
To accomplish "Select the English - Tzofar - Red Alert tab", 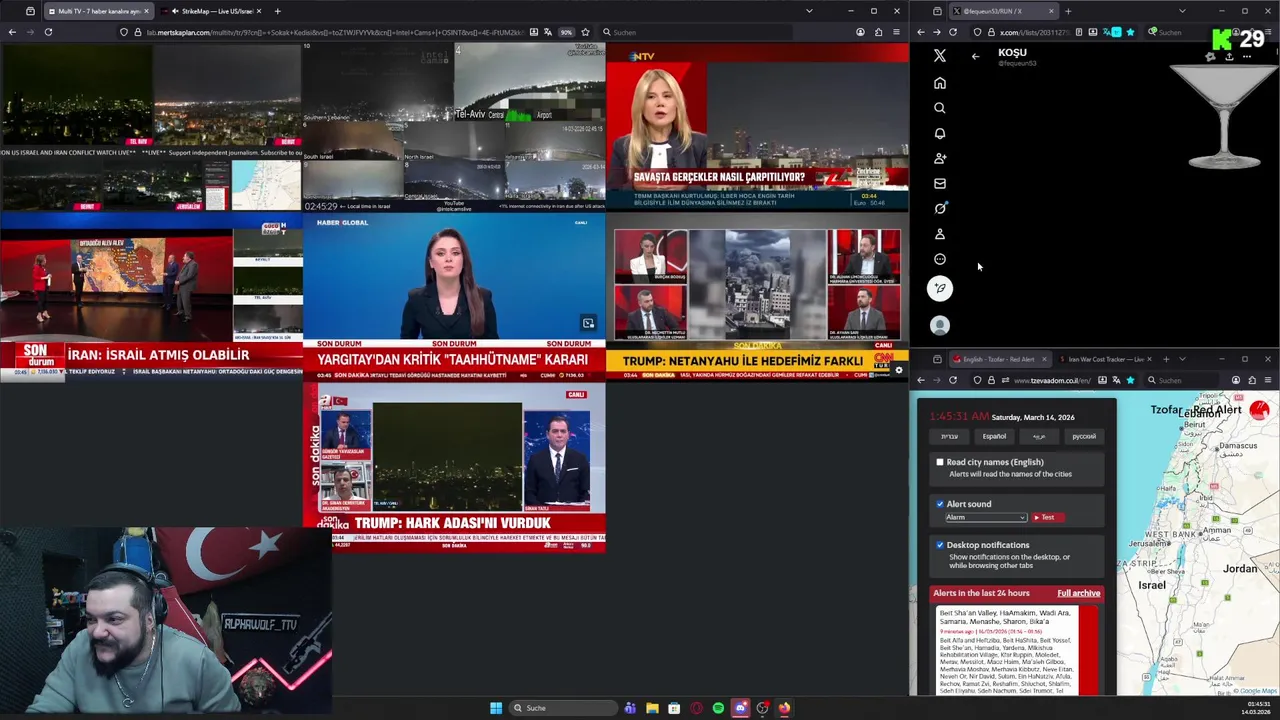I will click(999, 359).
